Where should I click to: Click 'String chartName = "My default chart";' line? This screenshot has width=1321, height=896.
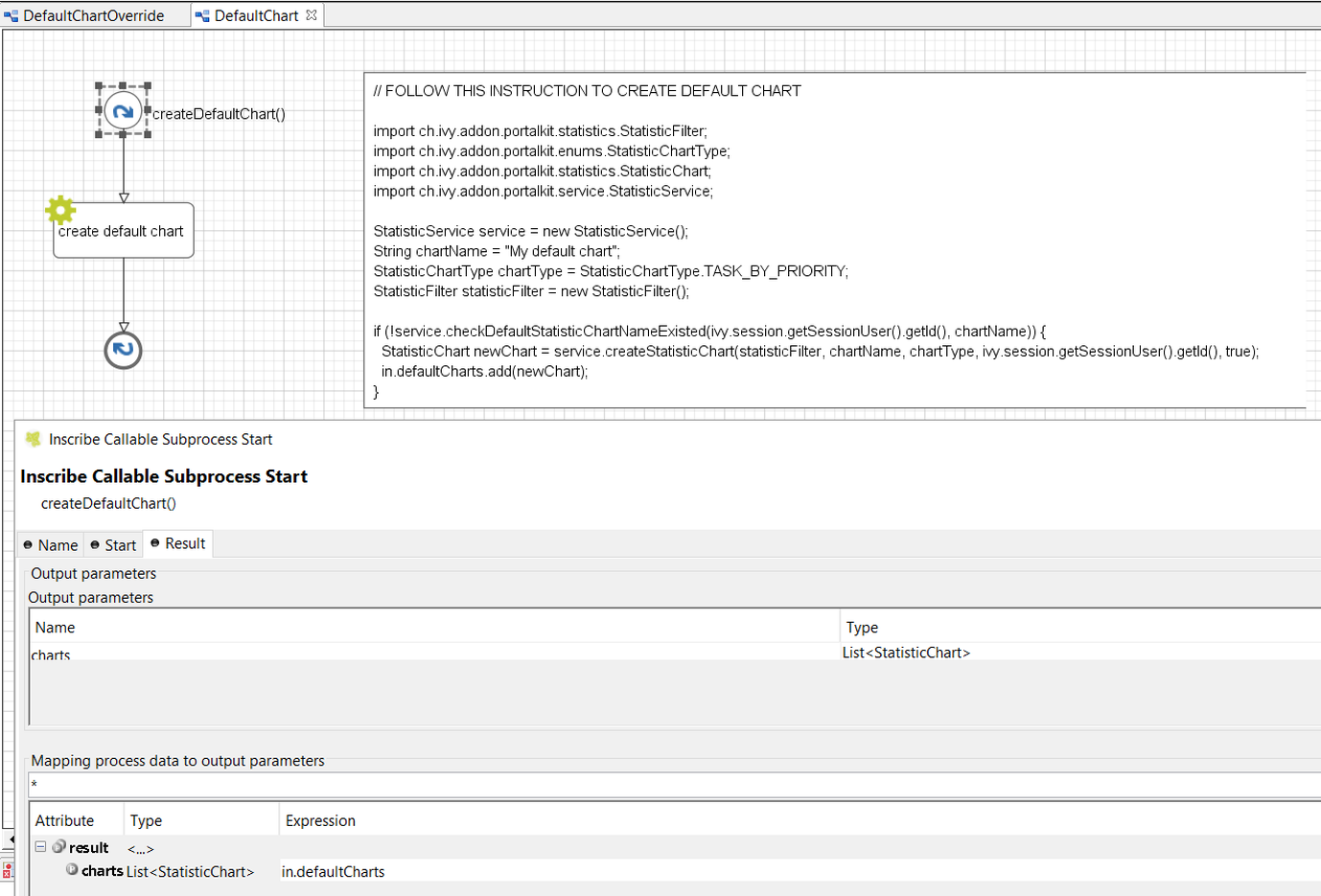(x=497, y=251)
